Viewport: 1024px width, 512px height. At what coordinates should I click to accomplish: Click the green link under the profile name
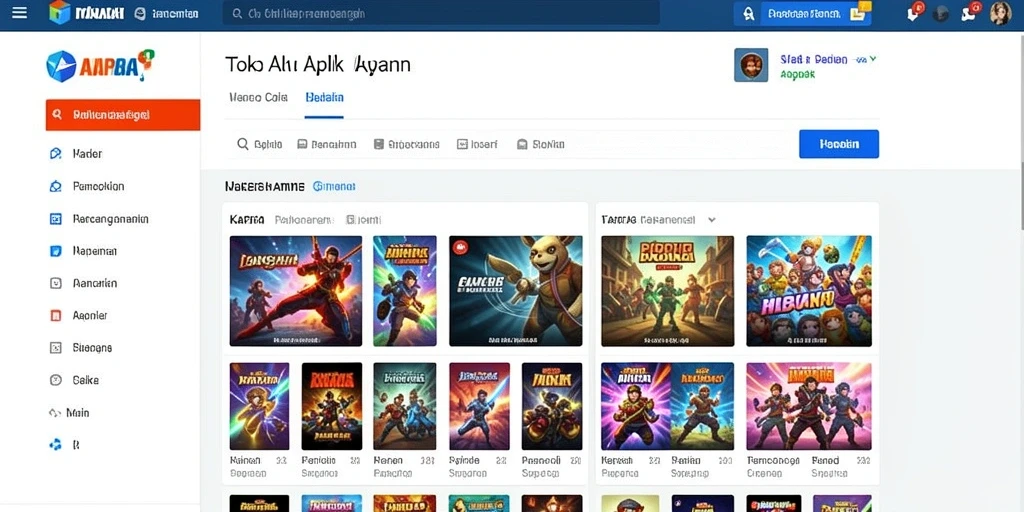797,74
